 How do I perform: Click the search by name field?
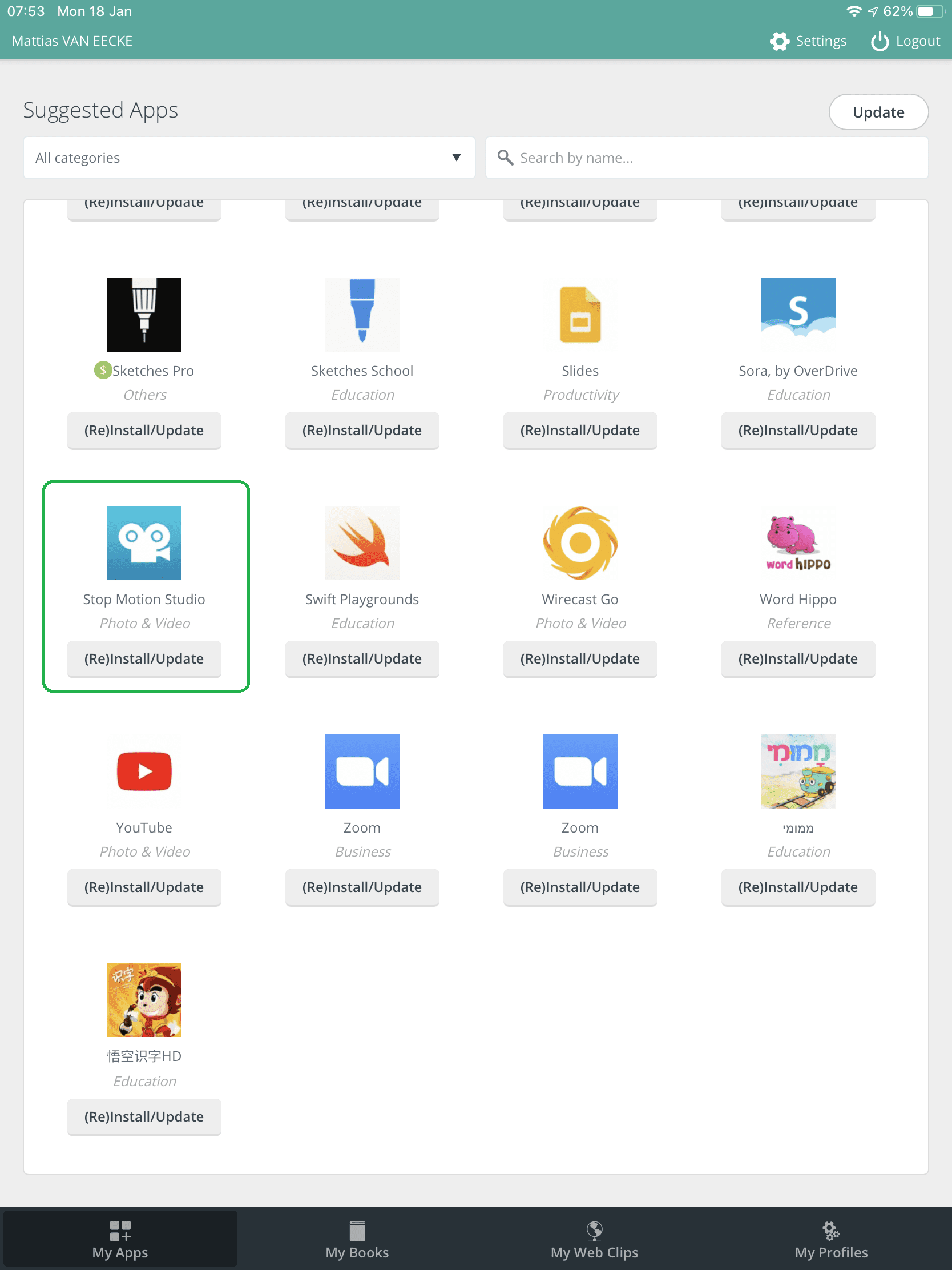[x=706, y=157]
